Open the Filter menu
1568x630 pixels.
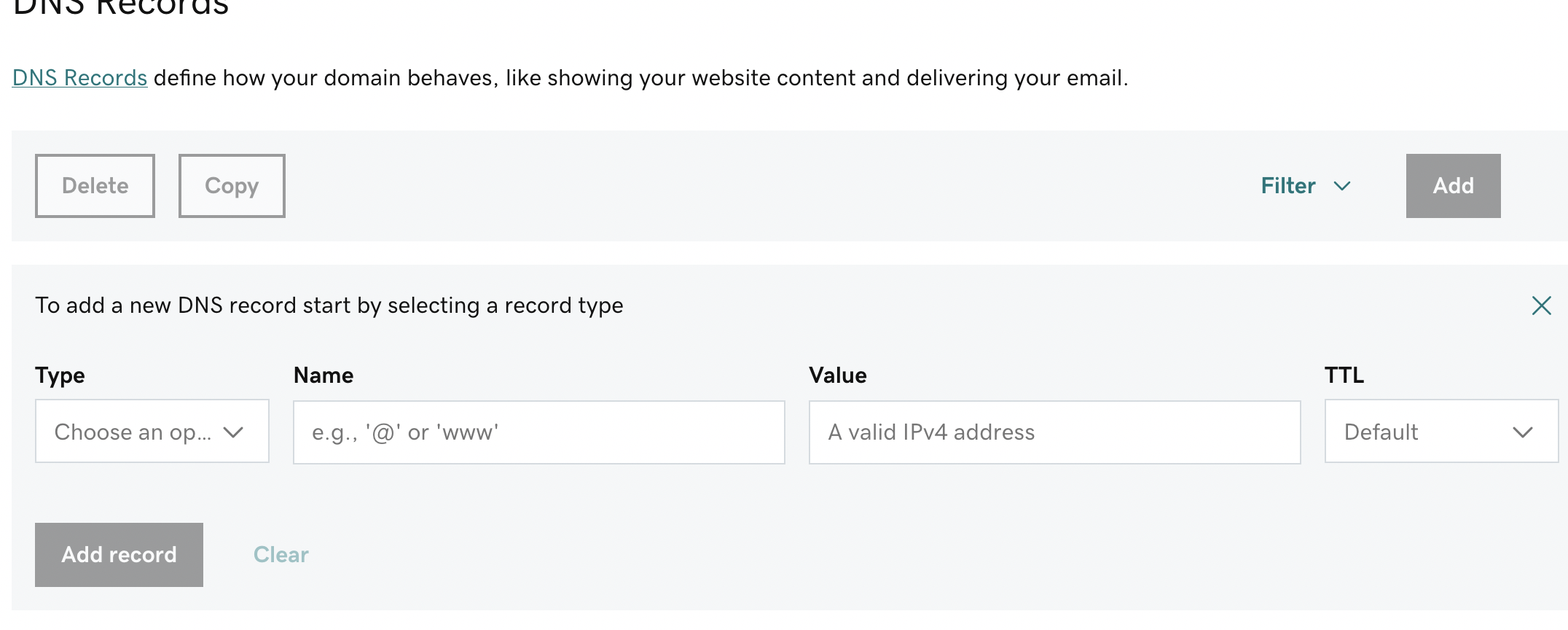point(1306,186)
